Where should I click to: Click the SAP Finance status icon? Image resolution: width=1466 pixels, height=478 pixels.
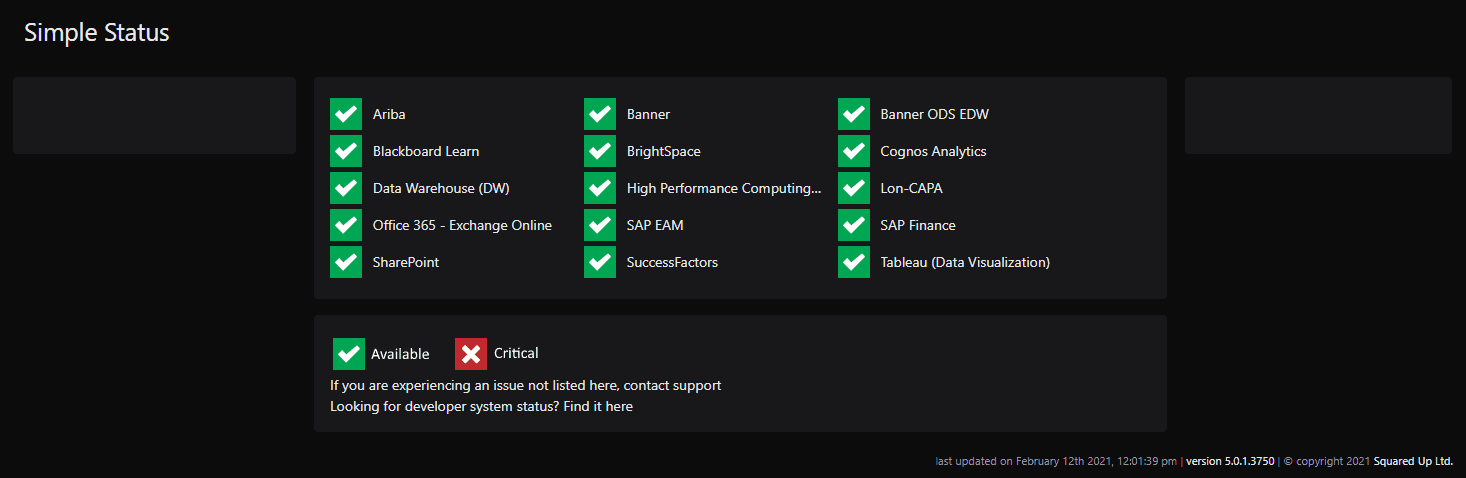pos(854,225)
